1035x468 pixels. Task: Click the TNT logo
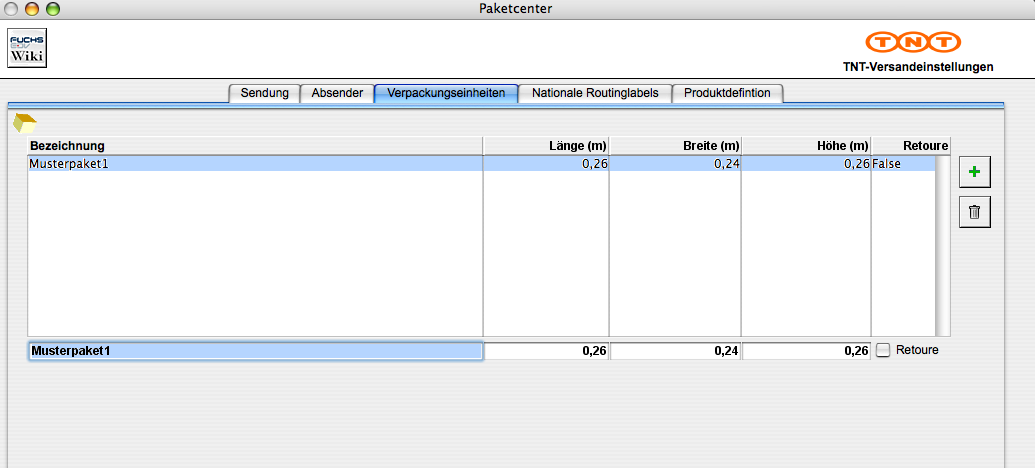[x=913, y=42]
